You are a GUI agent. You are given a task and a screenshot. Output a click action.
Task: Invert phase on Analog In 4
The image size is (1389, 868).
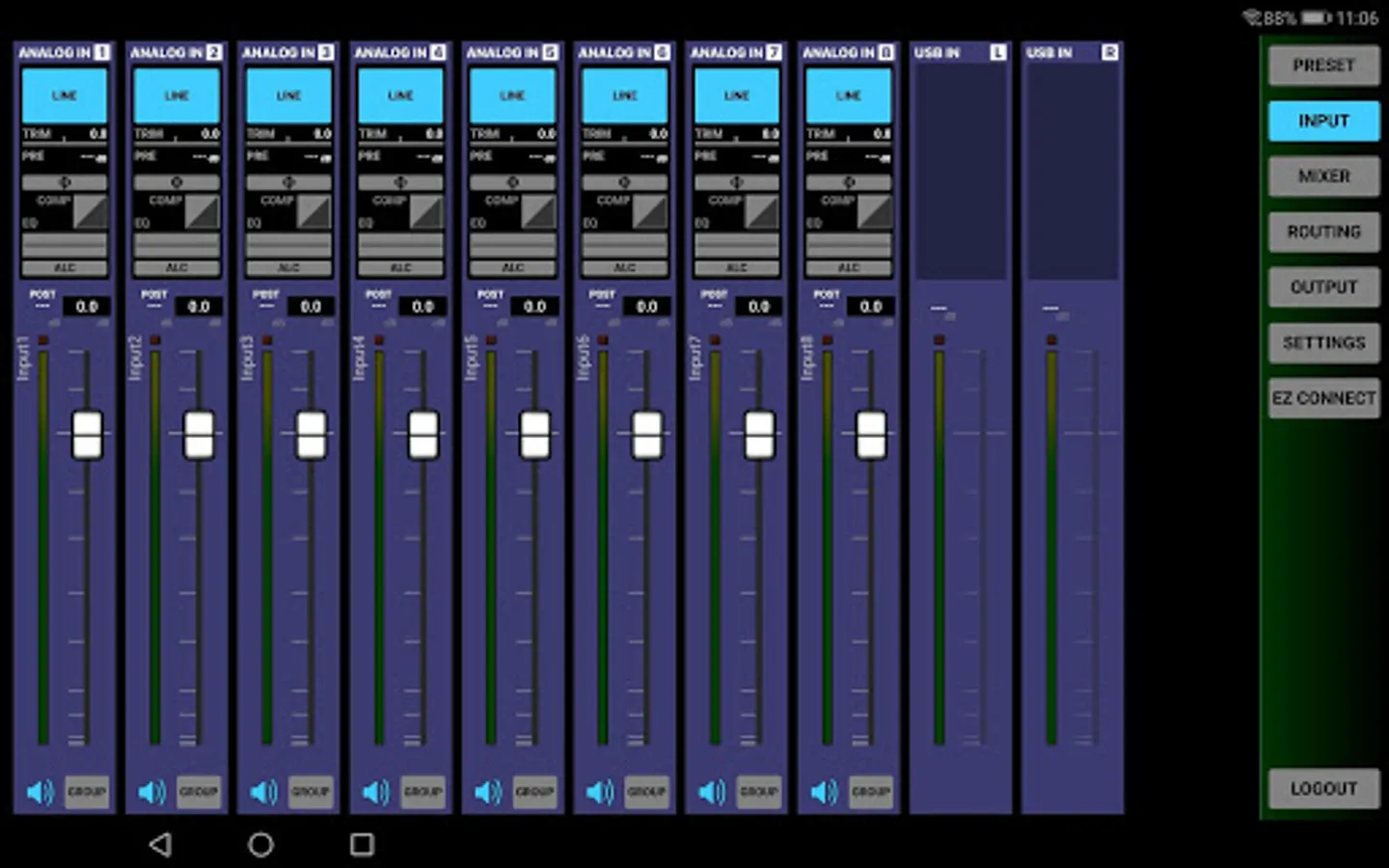point(400,181)
